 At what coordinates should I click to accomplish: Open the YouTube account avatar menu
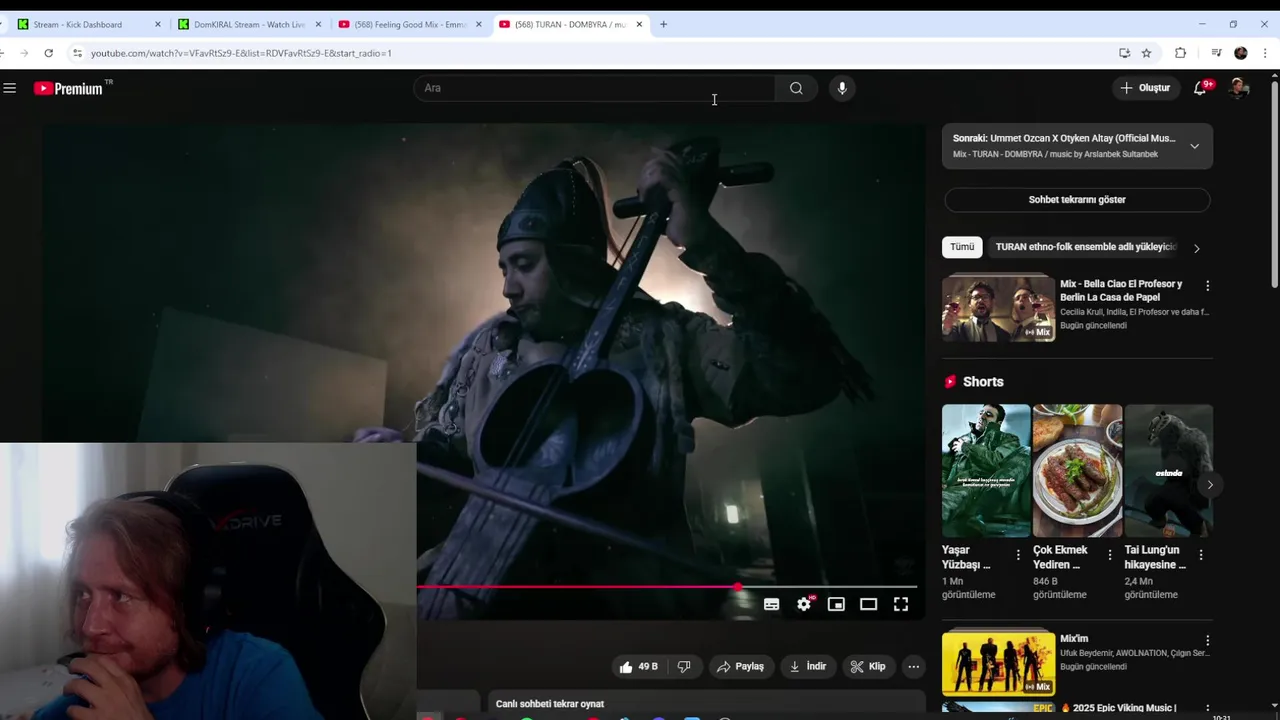[1238, 88]
